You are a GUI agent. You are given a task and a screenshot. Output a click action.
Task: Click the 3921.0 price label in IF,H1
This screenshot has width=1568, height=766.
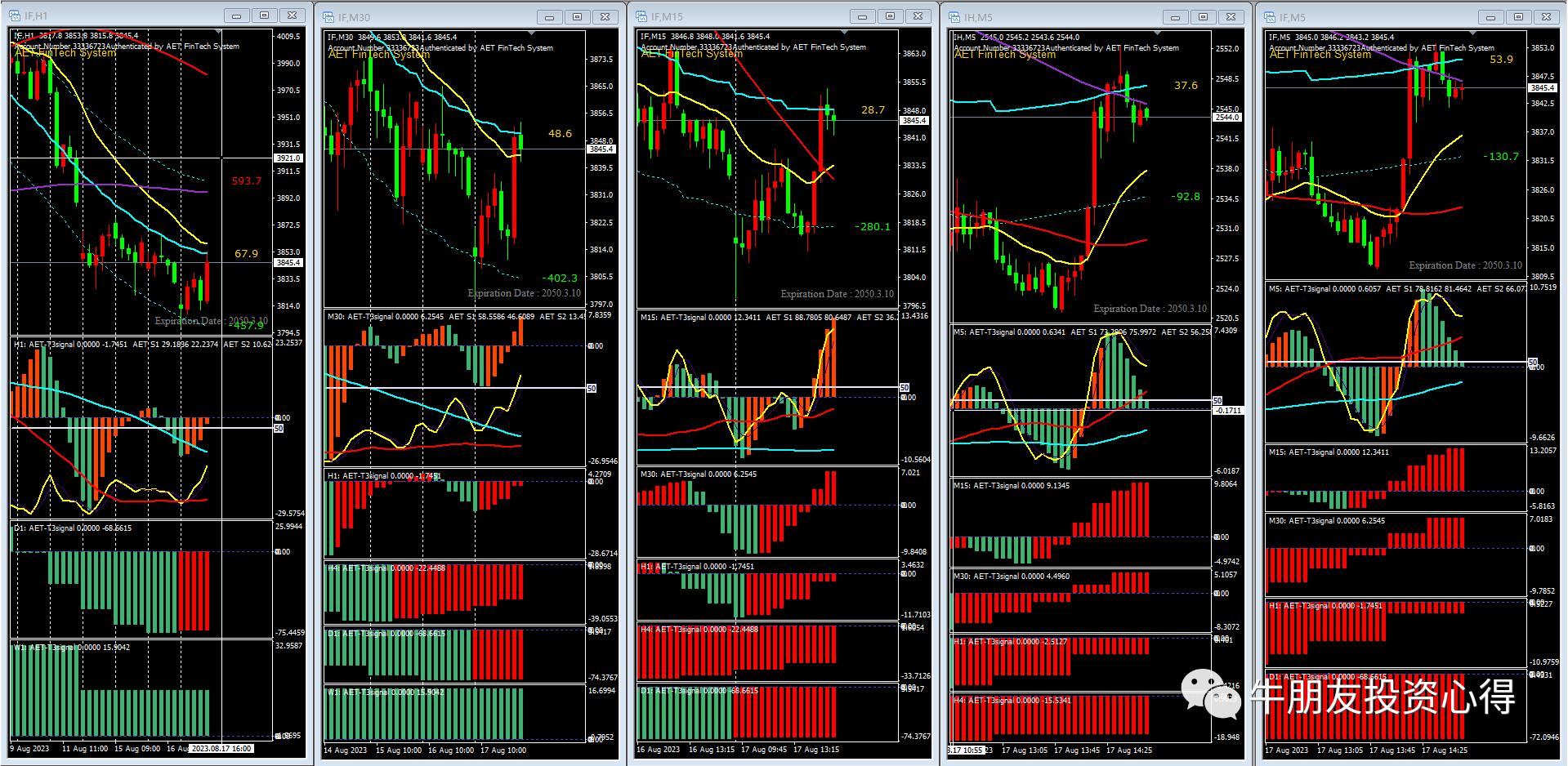pyautogui.click(x=288, y=158)
